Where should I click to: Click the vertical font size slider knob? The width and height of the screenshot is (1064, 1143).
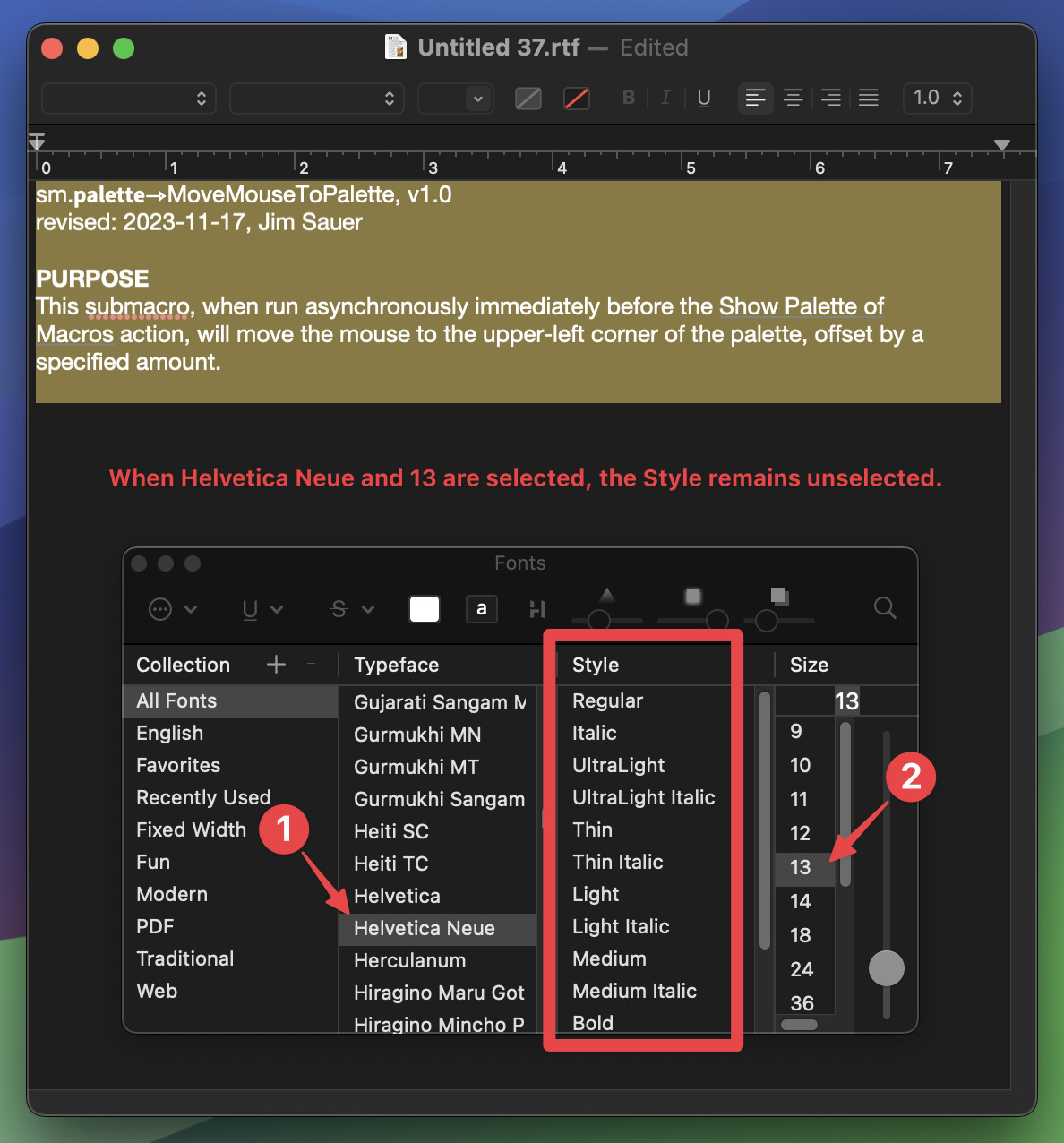pos(887,968)
